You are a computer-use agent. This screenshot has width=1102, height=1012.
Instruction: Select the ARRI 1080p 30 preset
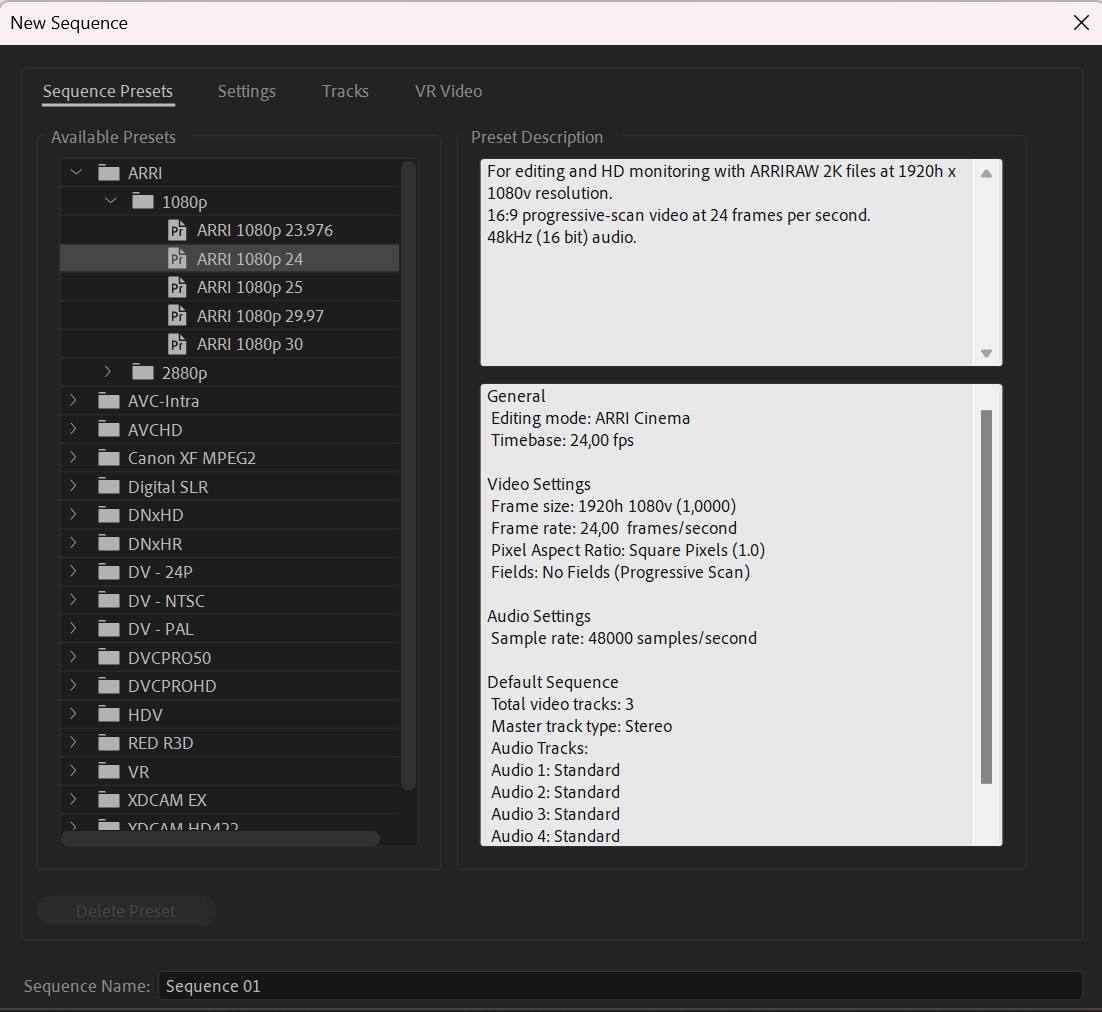tap(230, 344)
